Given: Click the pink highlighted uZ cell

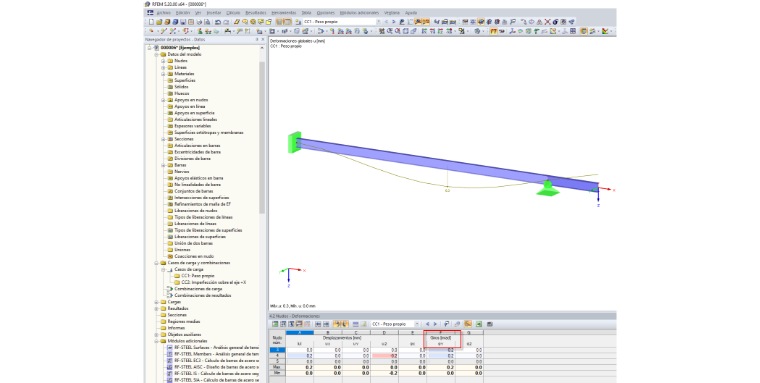Looking at the screenshot, I should [x=384, y=355].
